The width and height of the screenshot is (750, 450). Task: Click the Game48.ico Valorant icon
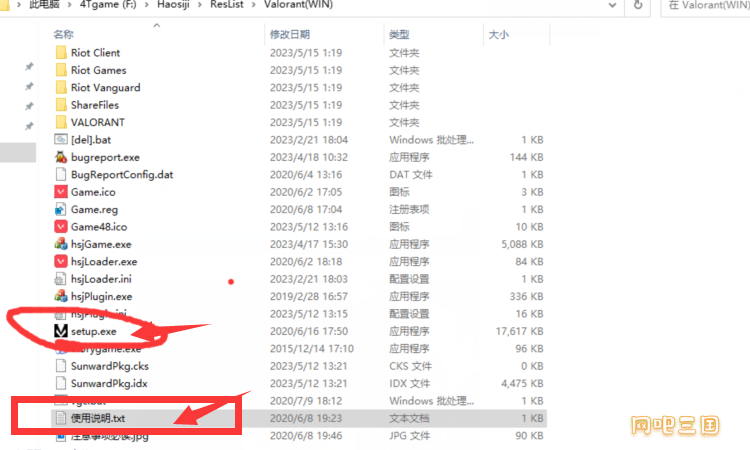(61, 227)
